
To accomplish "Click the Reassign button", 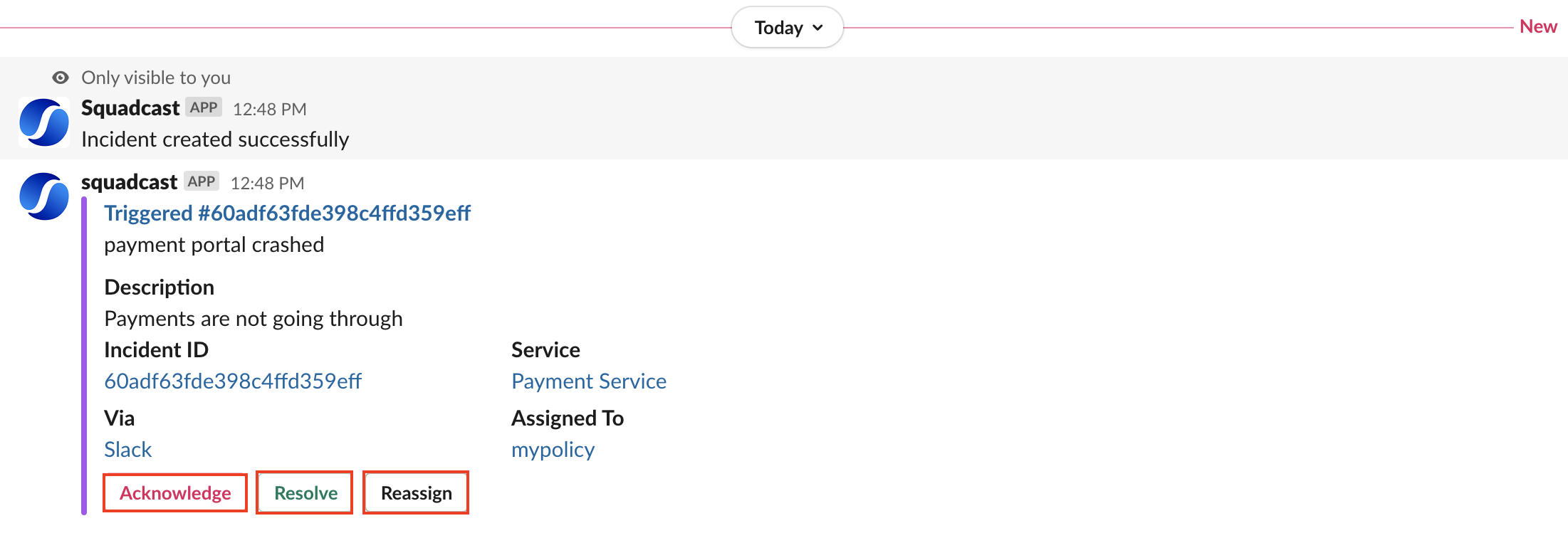I will (416, 492).
